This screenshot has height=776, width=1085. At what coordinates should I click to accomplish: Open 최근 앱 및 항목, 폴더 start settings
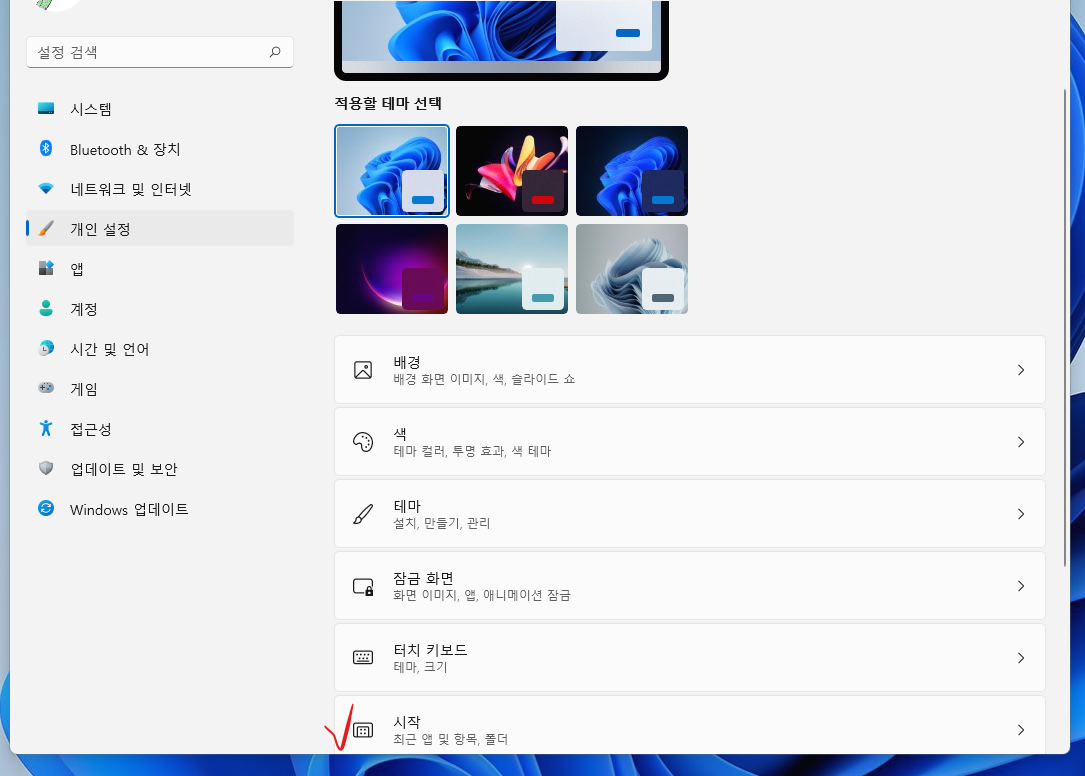click(690, 725)
